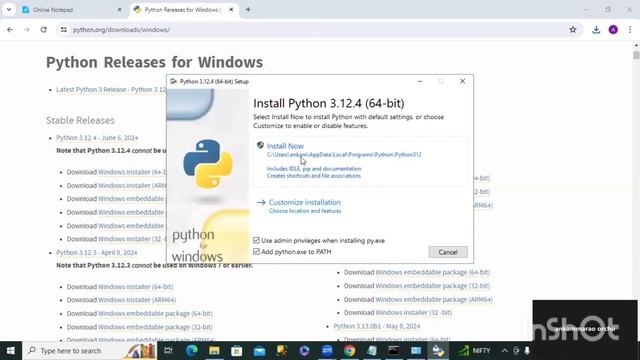Minimize the Python 3.12.4 Setup window
640x360 pixels.
pyautogui.click(x=420, y=81)
